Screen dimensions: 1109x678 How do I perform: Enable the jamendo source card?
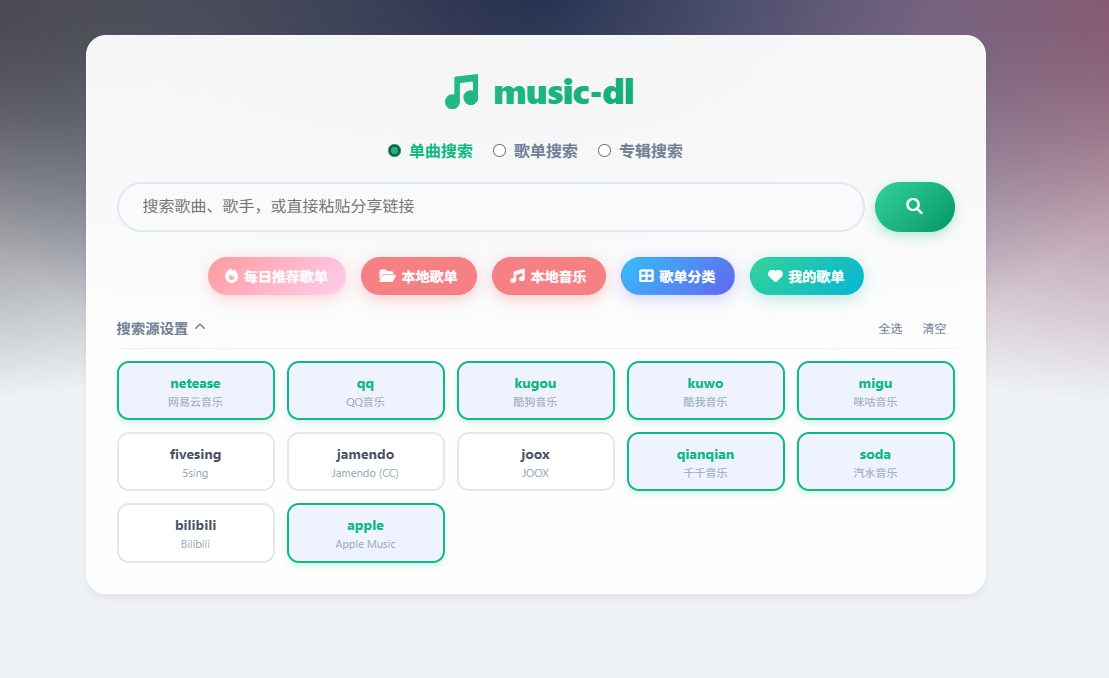pos(366,462)
